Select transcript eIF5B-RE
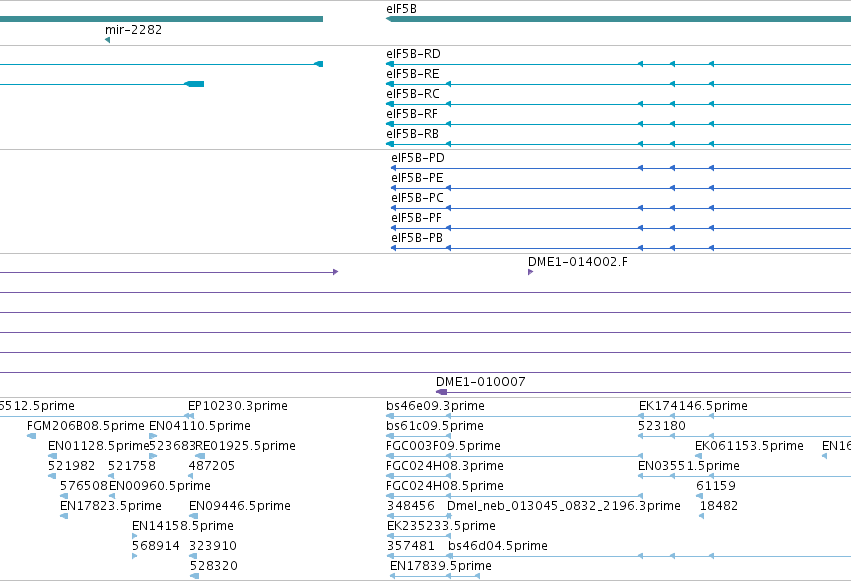This screenshot has width=851, height=581. click(412, 74)
